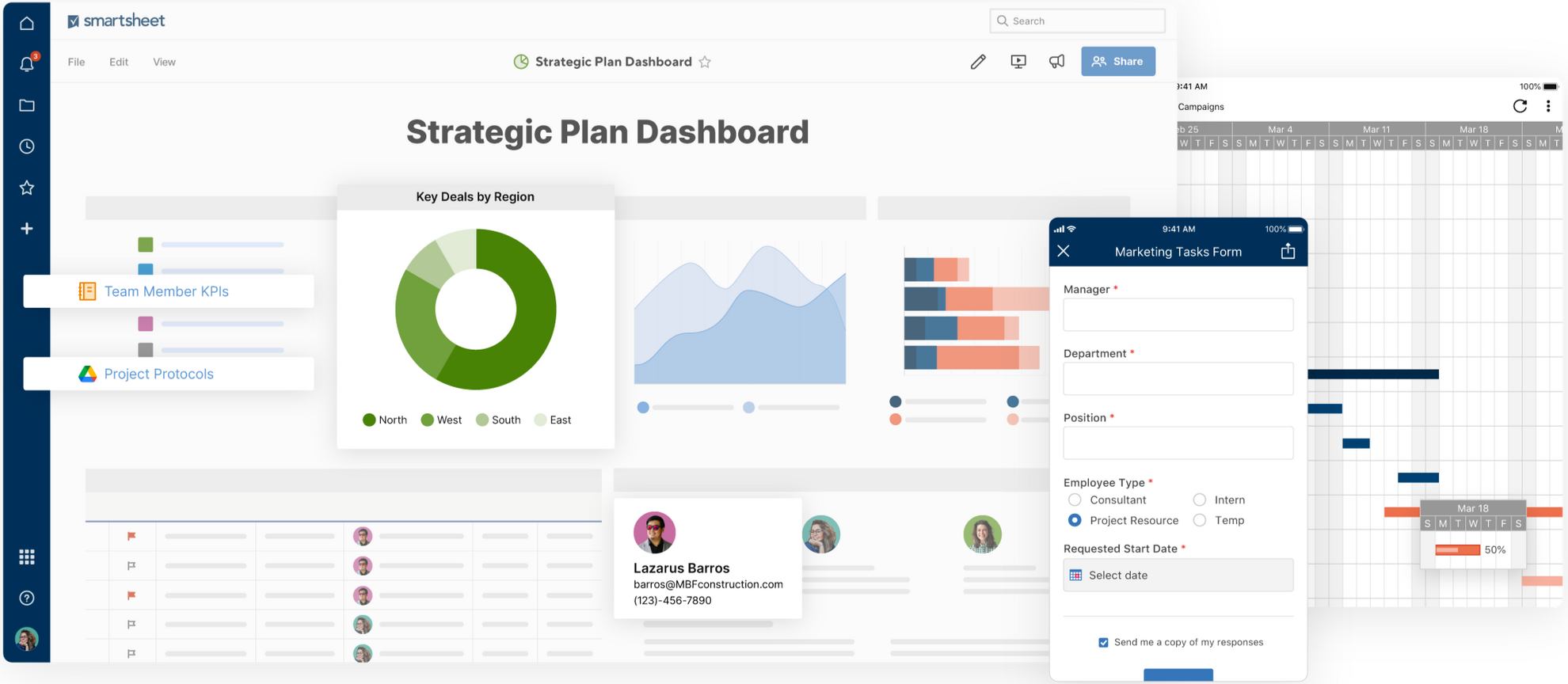
Task: Click the Manager input field
Action: pyautogui.click(x=1178, y=315)
